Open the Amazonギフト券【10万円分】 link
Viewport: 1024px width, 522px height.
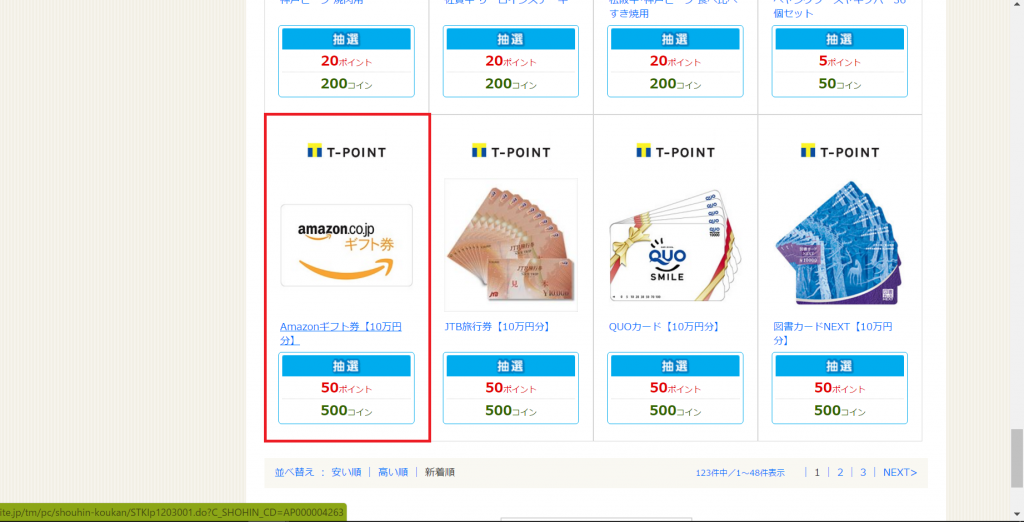pyautogui.click(x=341, y=333)
